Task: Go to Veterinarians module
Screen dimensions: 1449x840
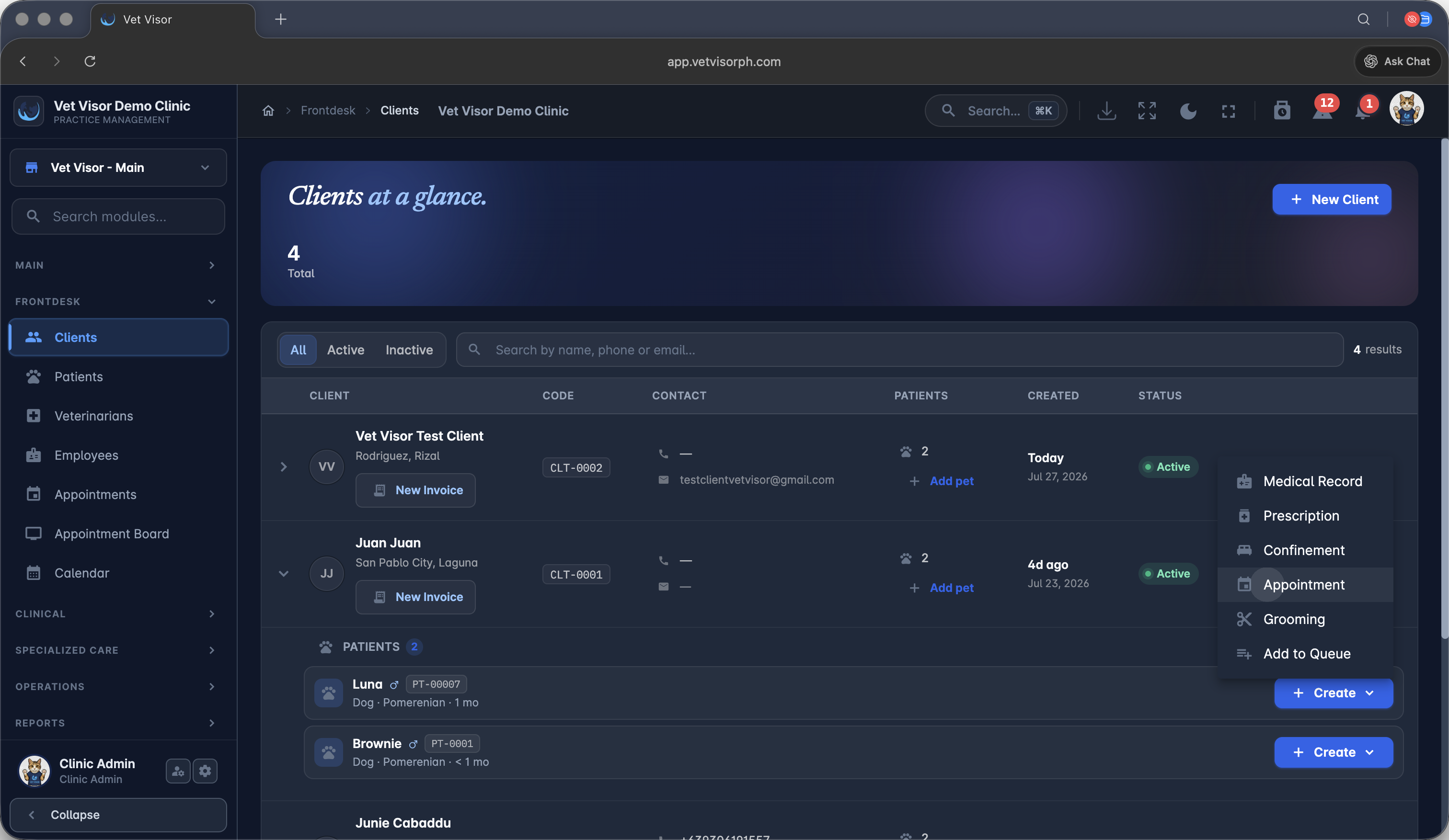Action: coord(118,415)
